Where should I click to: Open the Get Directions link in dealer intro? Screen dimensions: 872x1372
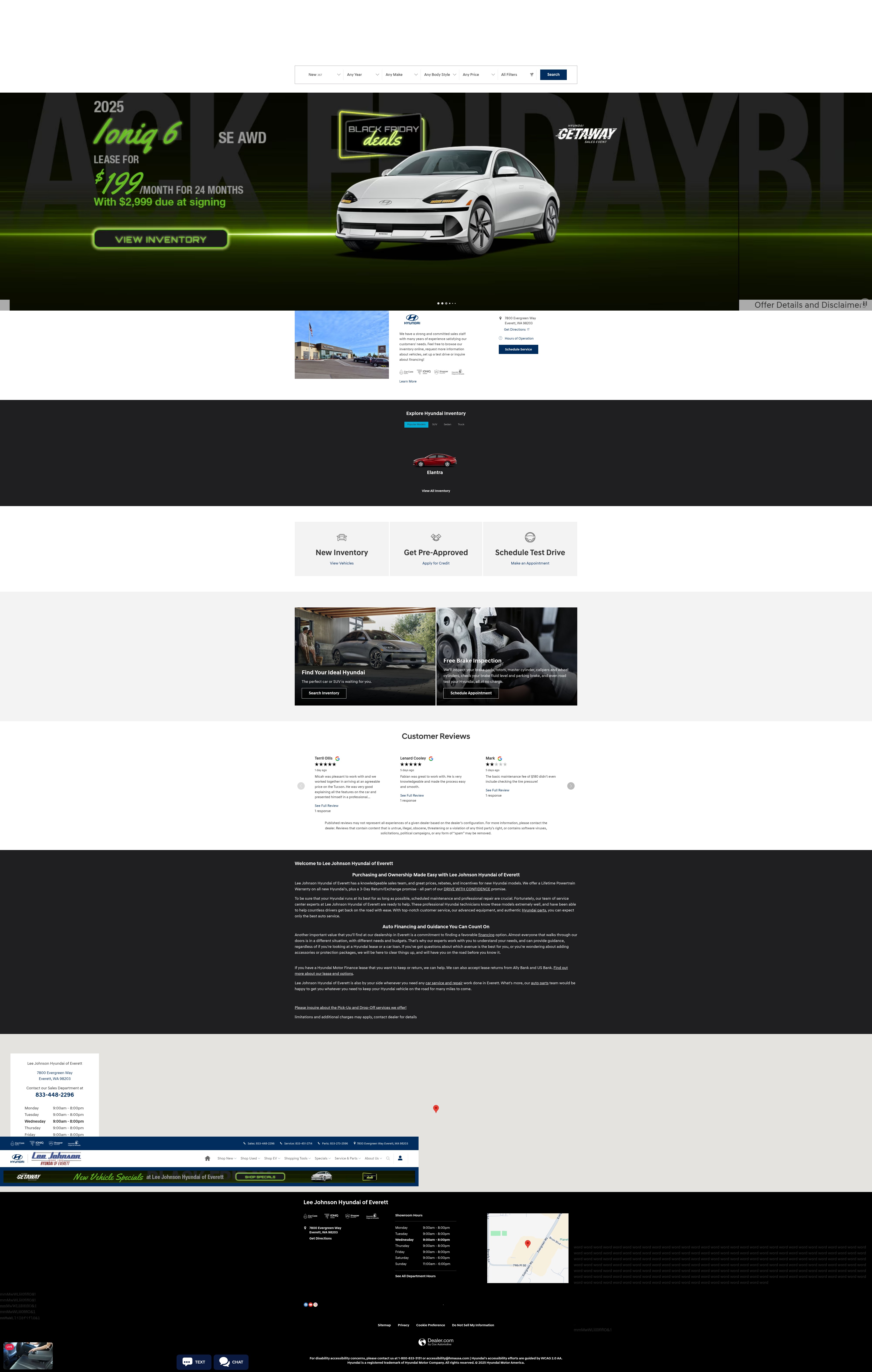click(x=516, y=329)
